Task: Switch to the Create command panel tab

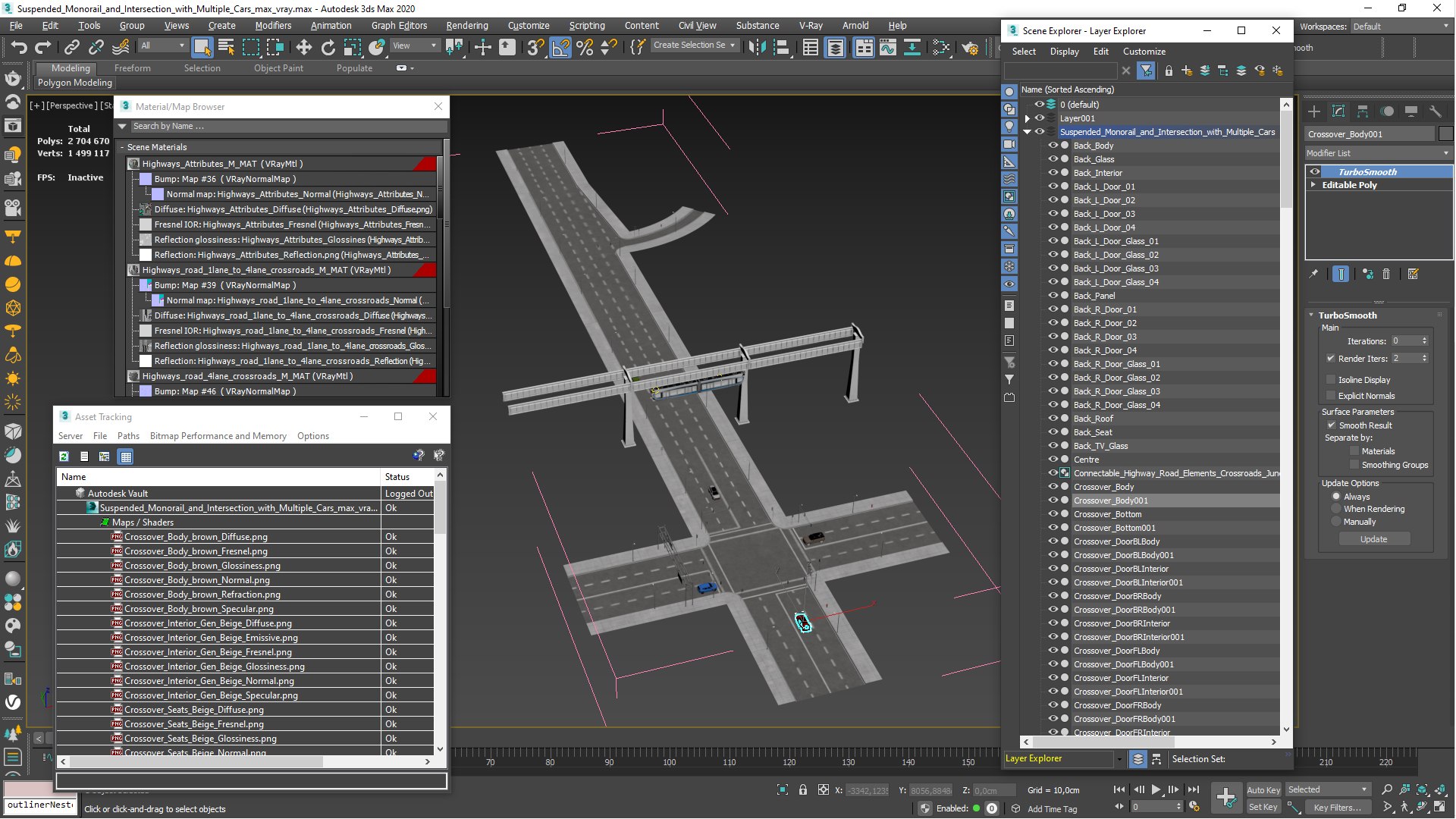Action: coord(1314,111)
